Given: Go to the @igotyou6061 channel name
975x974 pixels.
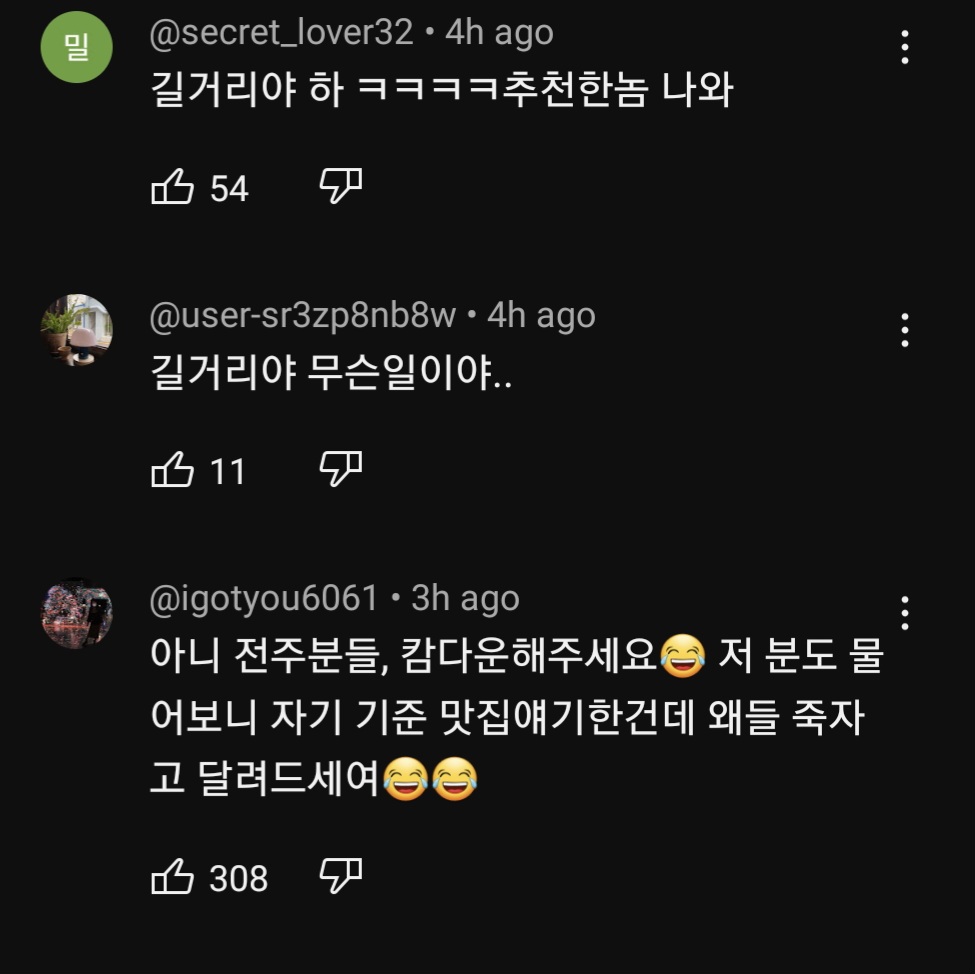Looking at the screenshot, I should click(x=264, y=598).
